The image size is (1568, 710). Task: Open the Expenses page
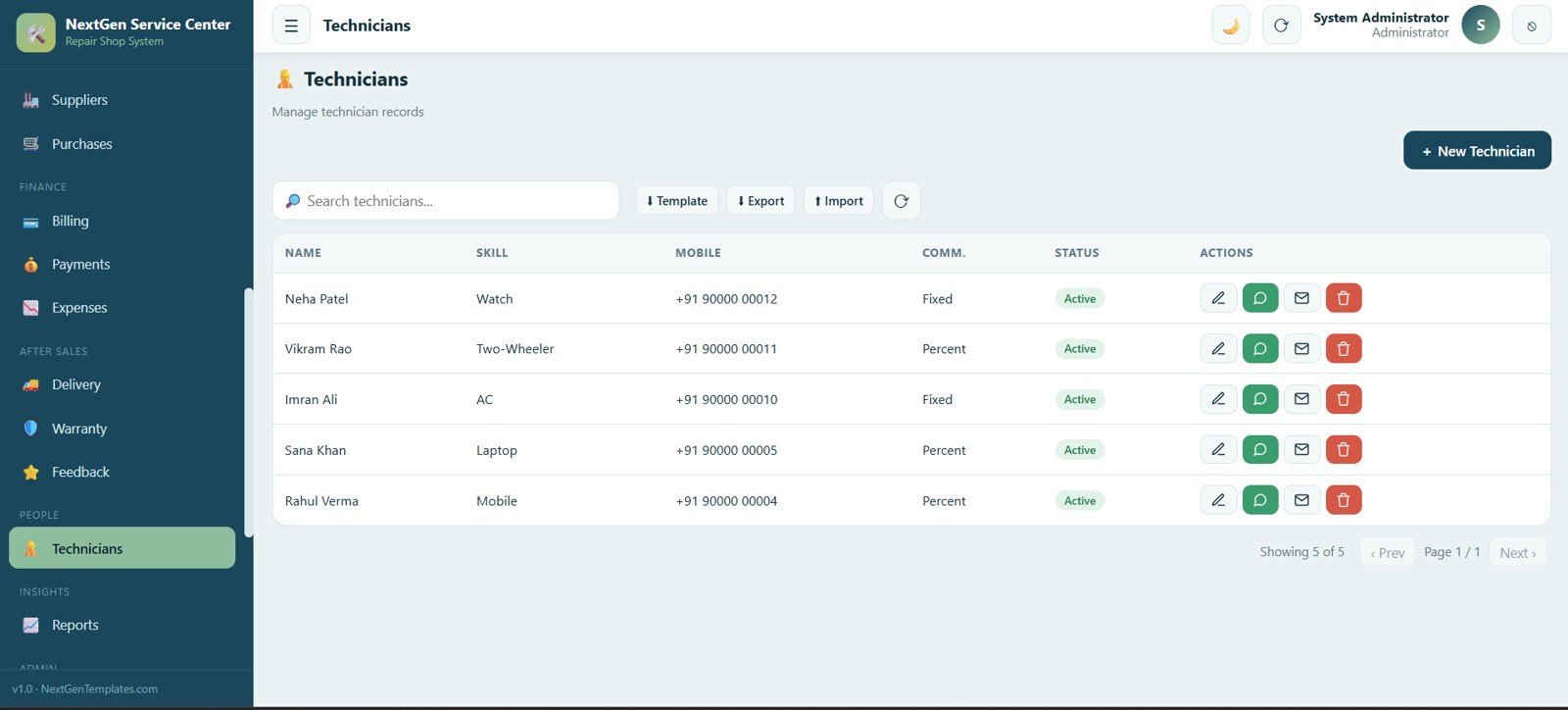click(x=122, y=308)
